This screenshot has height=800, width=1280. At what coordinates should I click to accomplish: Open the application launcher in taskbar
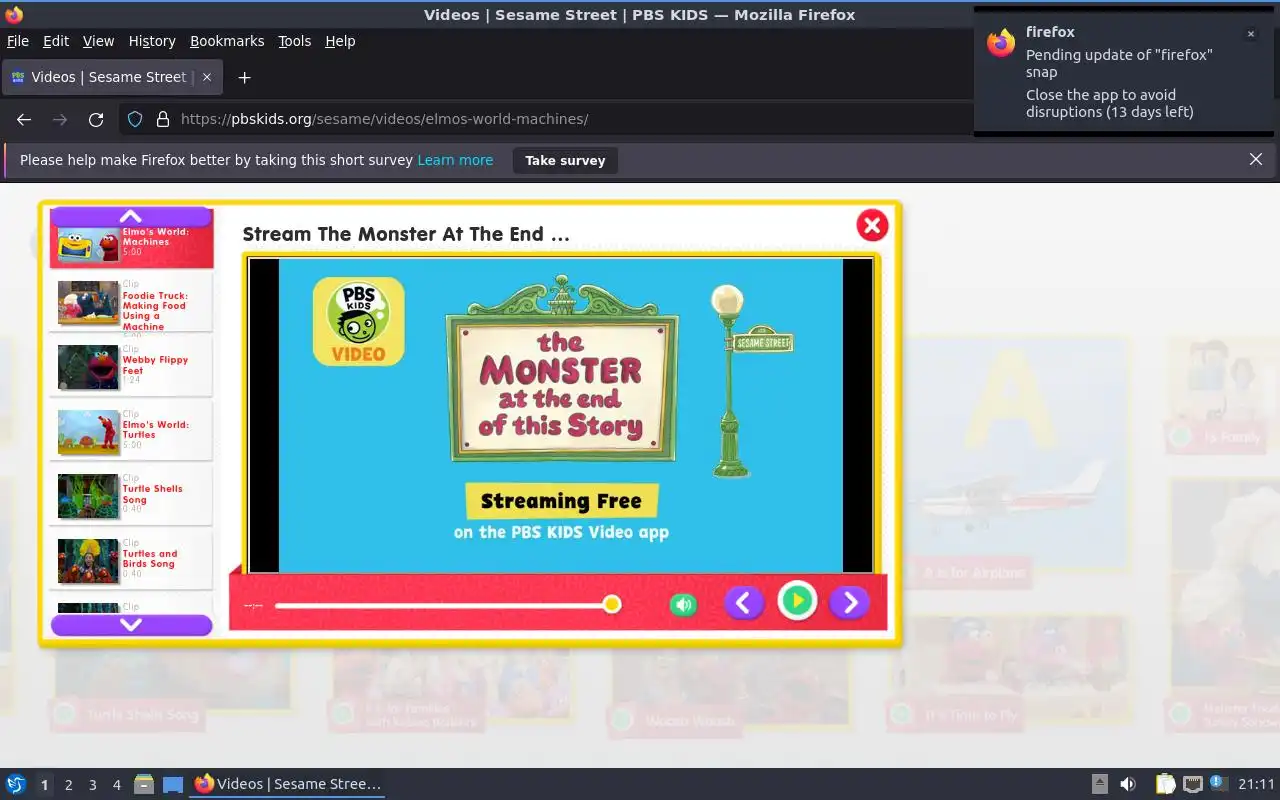coord(16,784)
